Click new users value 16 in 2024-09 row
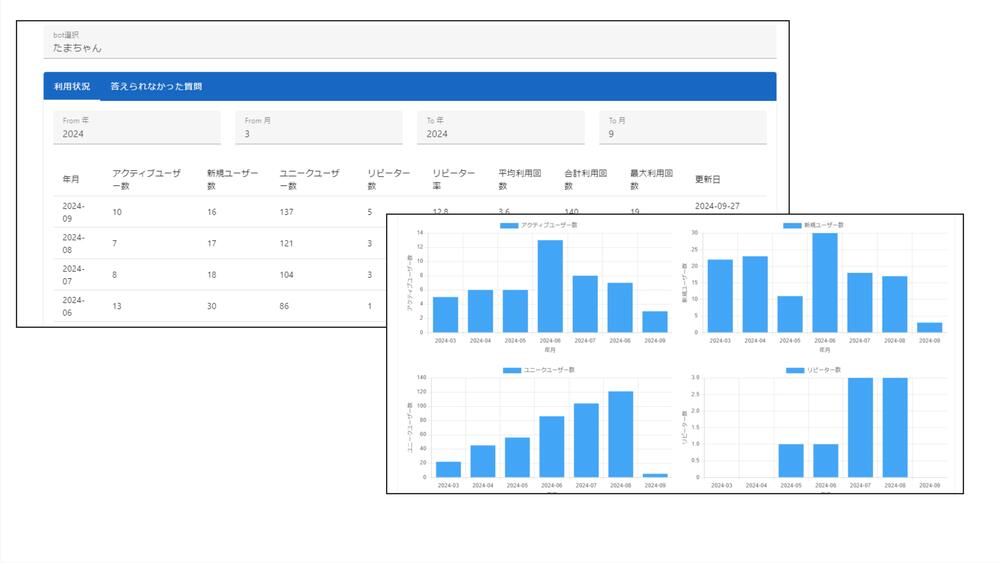The image size is (1000, 563). click(212, 212)
